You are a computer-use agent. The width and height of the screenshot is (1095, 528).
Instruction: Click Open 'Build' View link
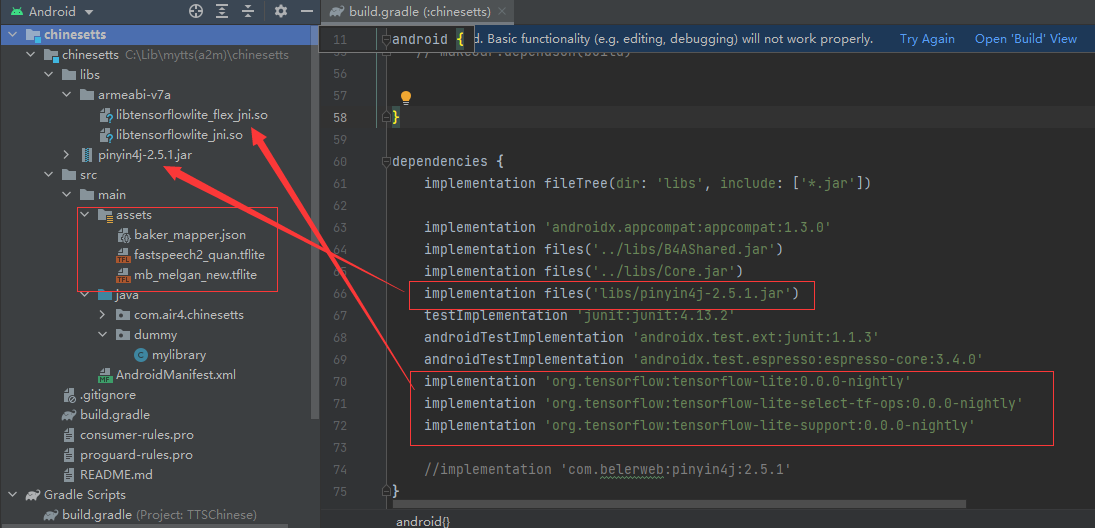1026,39
